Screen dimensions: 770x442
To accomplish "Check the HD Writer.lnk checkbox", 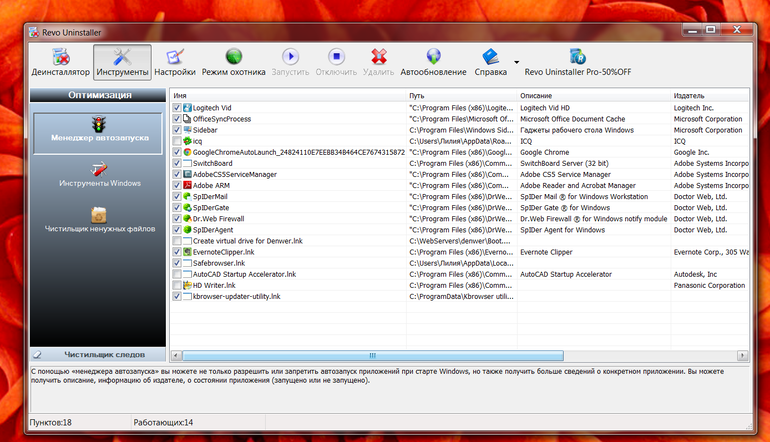I will coord(177,285).
